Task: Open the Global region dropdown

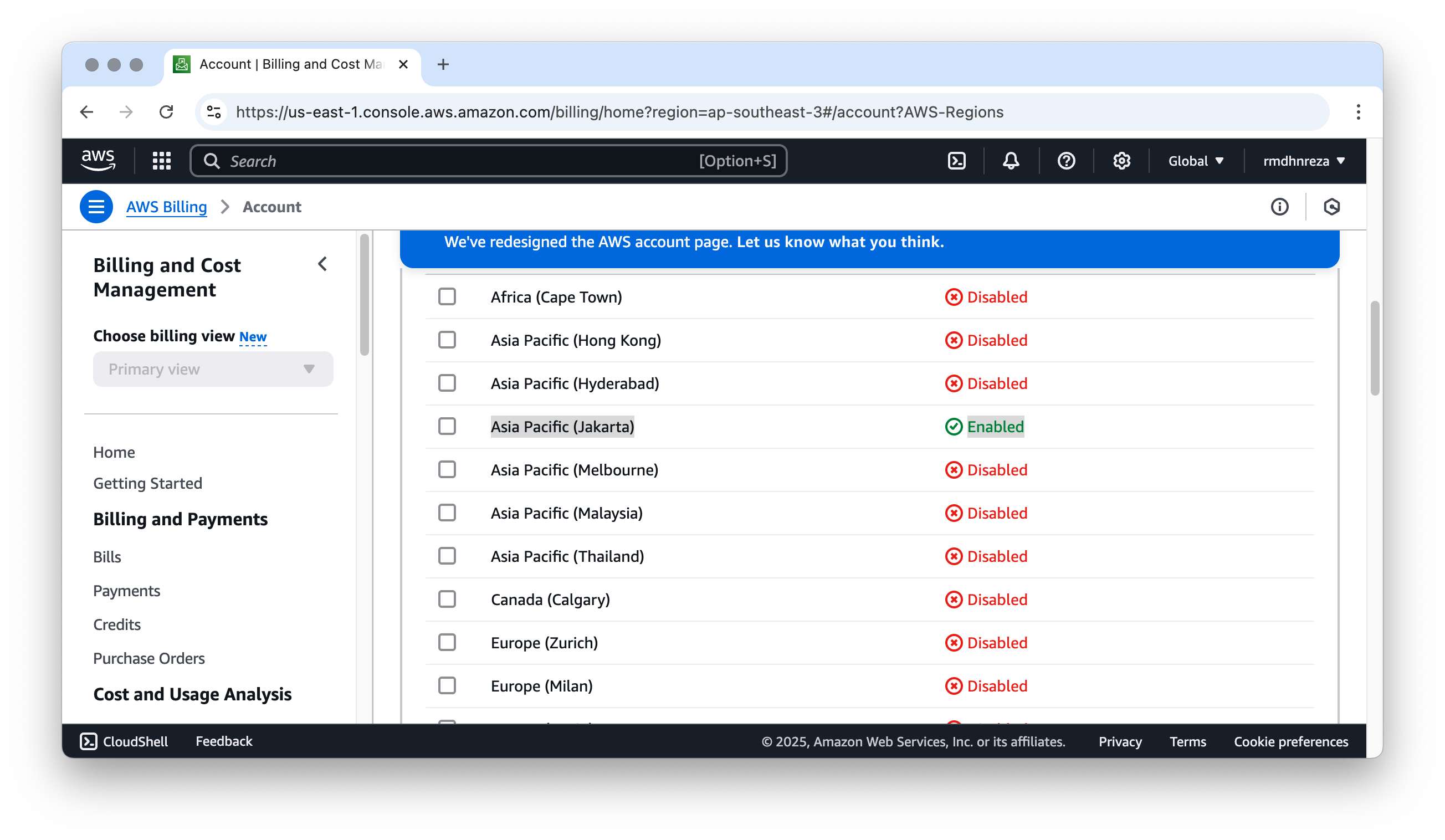Action: pos(1196,161)
